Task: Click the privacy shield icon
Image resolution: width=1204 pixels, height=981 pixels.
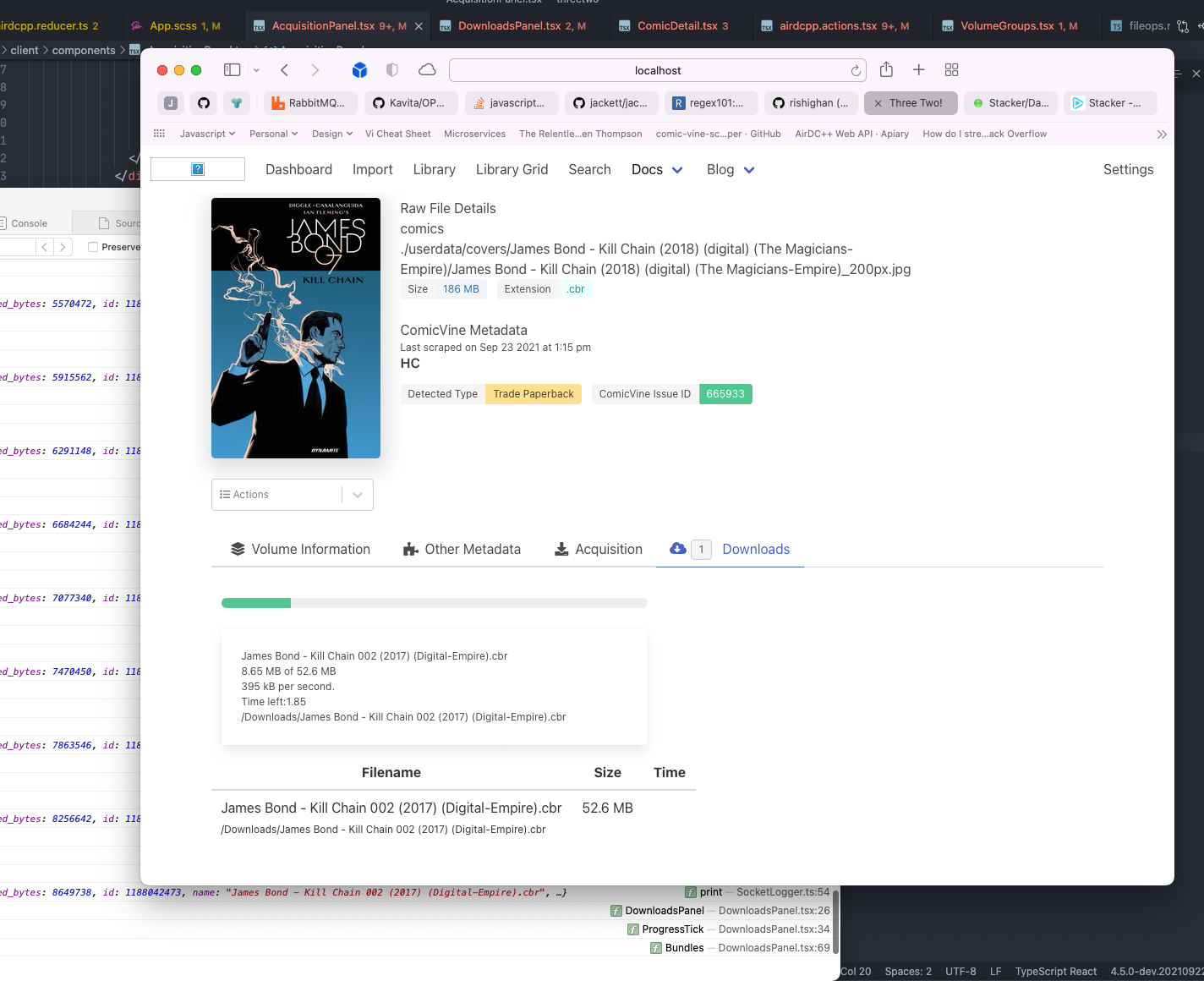Action: 392,70
